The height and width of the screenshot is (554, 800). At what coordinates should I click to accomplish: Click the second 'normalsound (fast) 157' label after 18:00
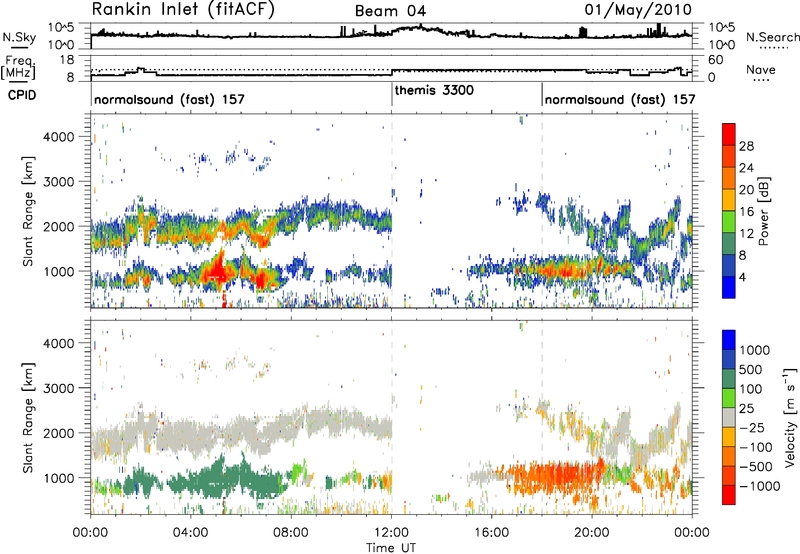(620, 99)
